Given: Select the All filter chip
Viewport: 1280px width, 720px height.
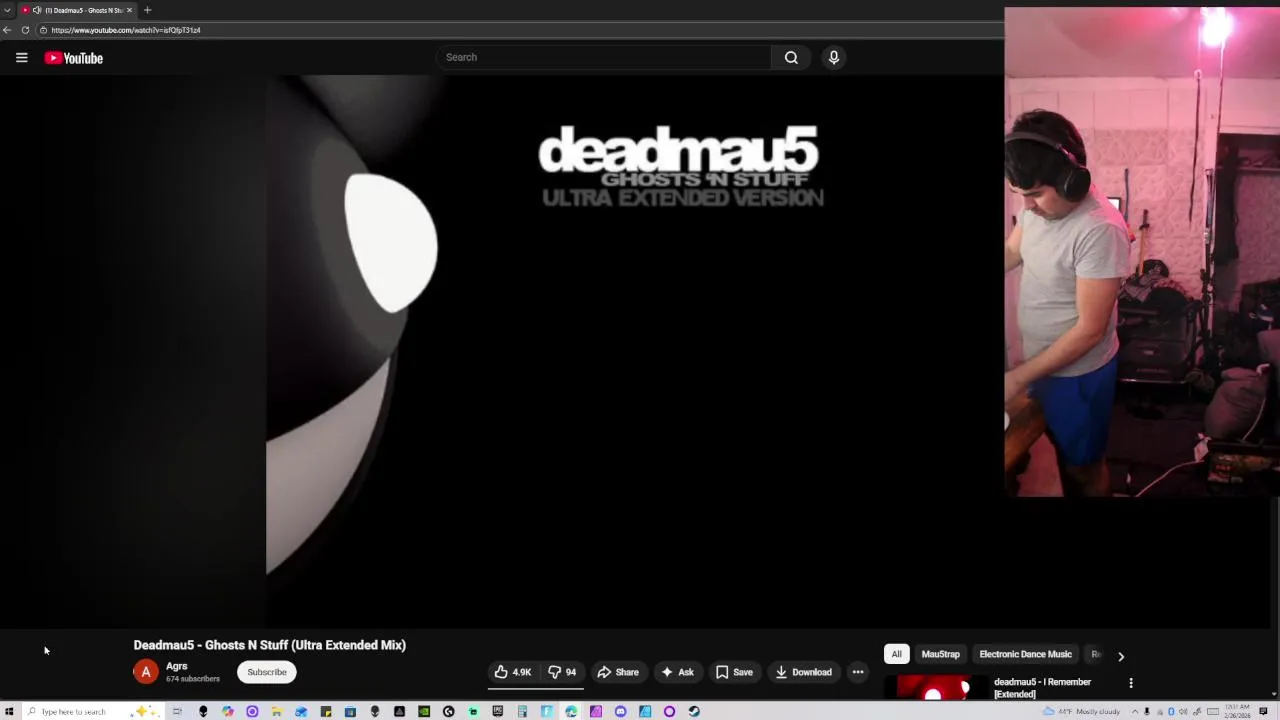Looking at the screenshot, I should click(896, 654).
